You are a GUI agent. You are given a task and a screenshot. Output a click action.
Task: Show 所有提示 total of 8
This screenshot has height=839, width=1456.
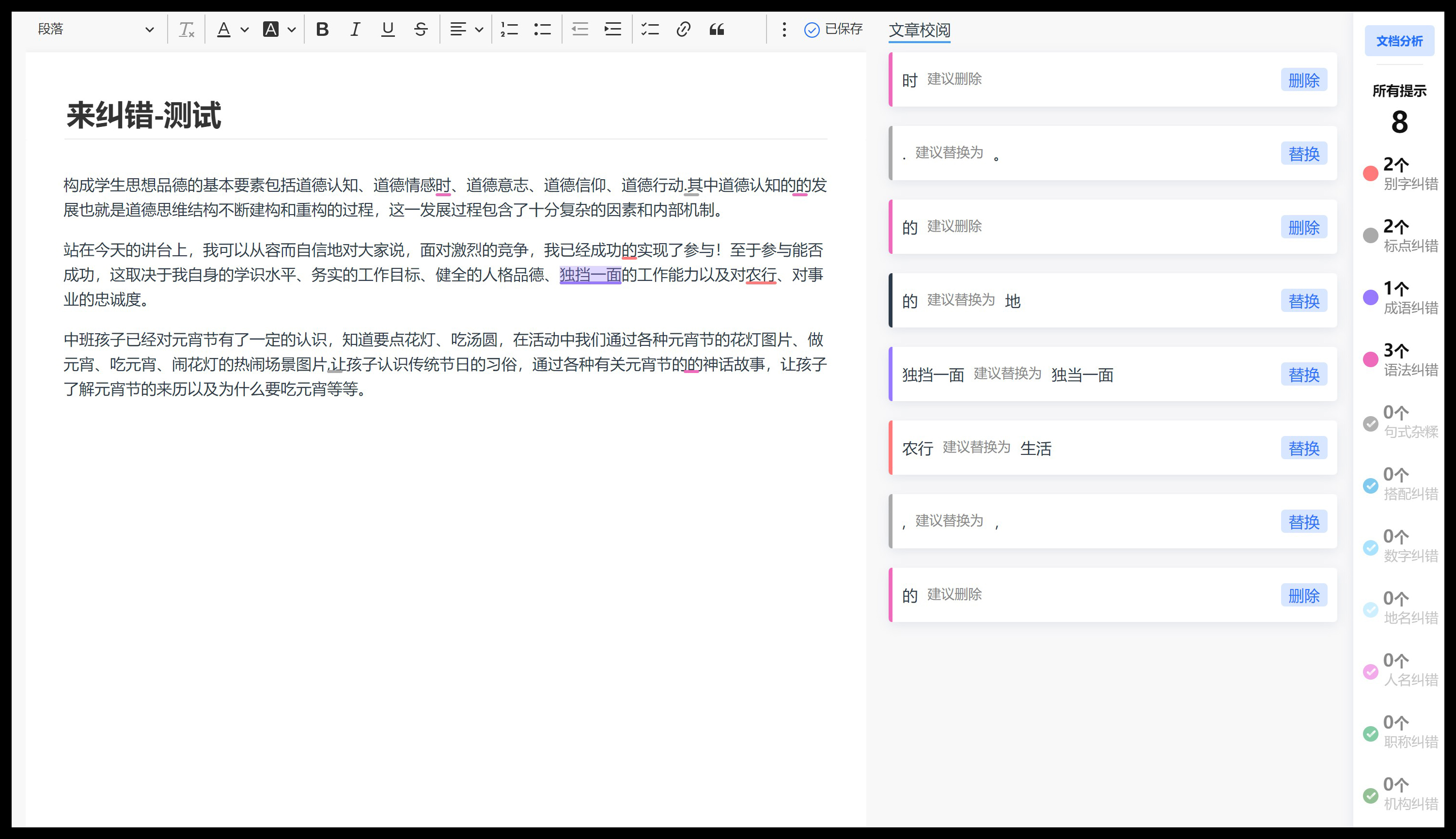1399,109
